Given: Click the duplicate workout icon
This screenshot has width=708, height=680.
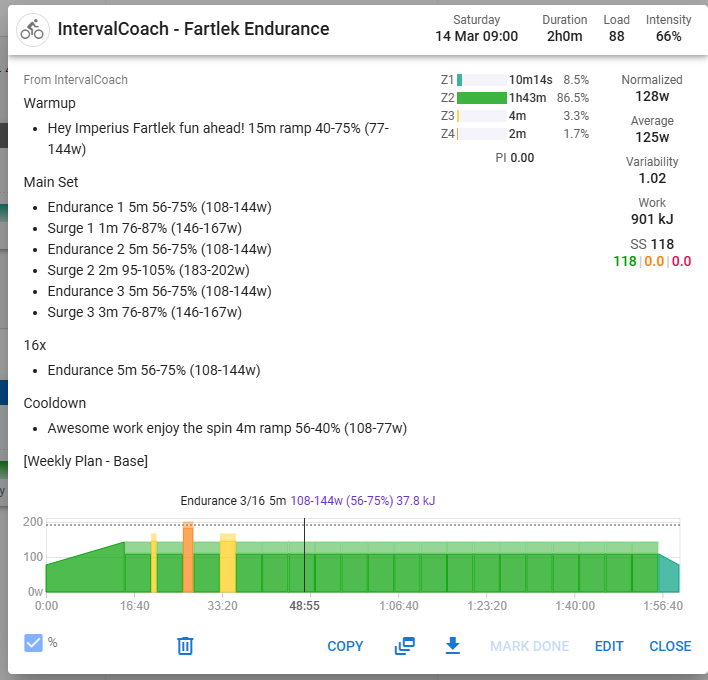Looking at the screenshot, I should point(404,646).
